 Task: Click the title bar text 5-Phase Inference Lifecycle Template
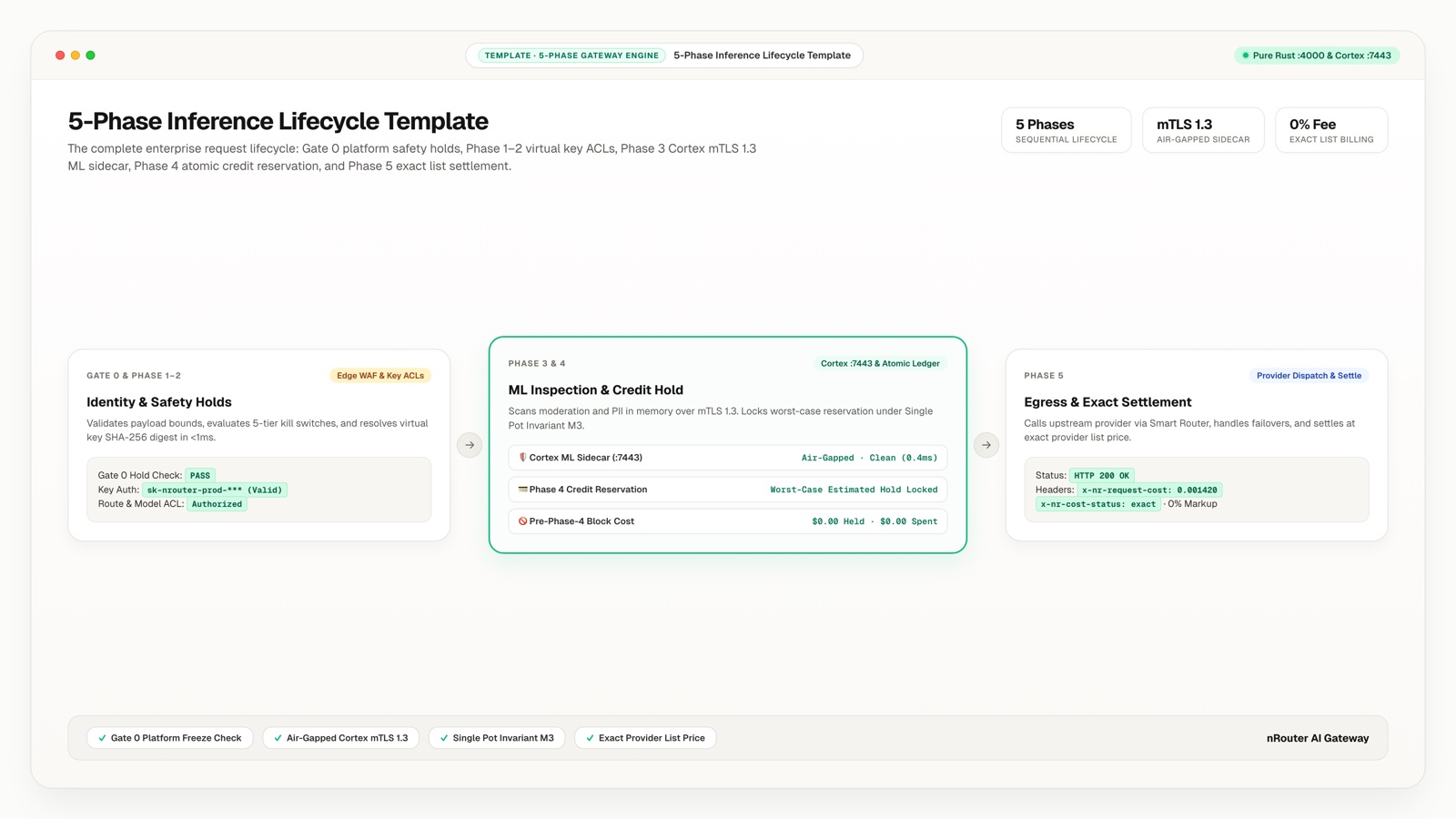pyautogui.click(x=763, y=56)
